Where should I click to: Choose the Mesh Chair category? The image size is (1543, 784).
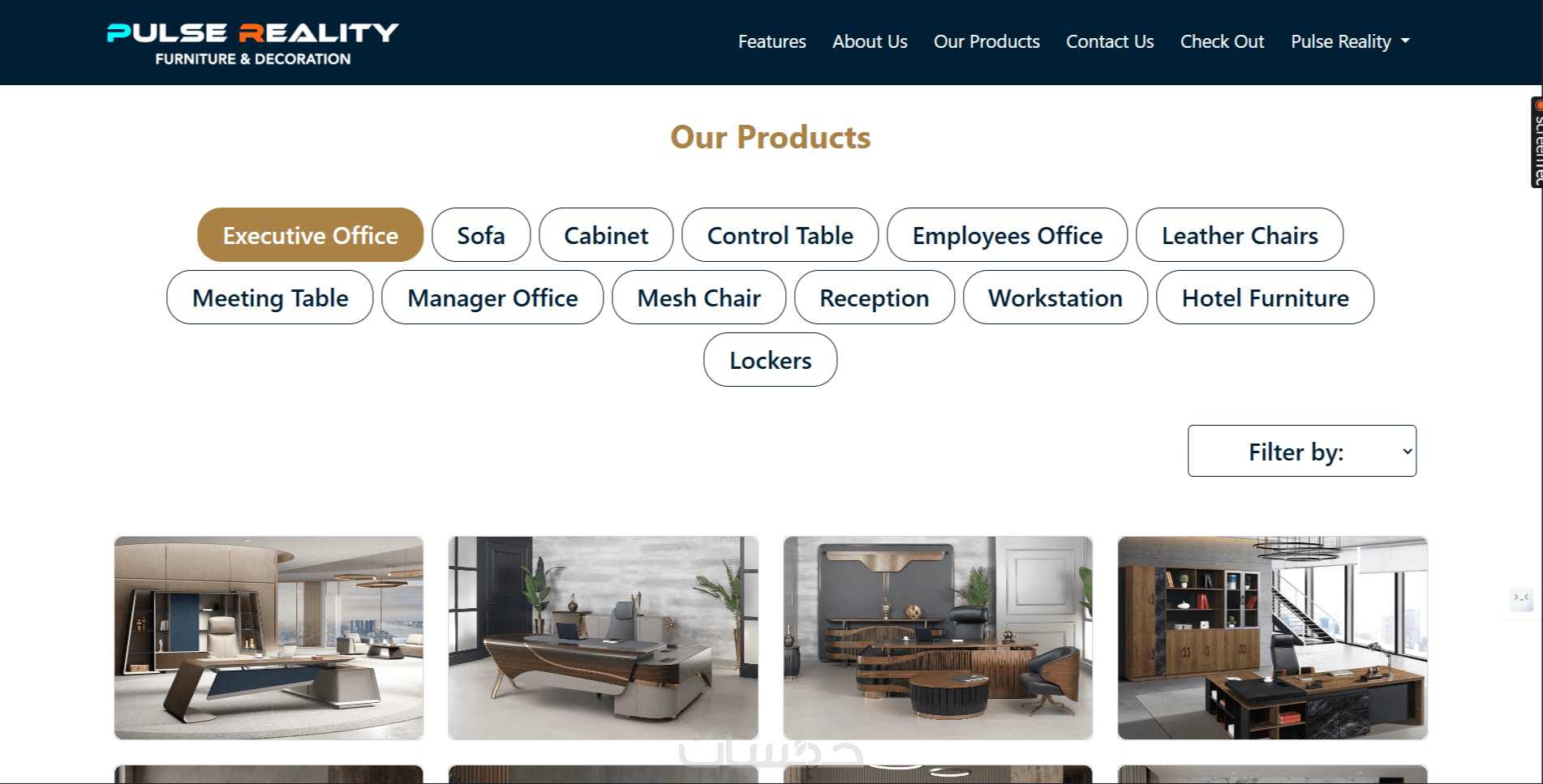(x=698, y=298)
